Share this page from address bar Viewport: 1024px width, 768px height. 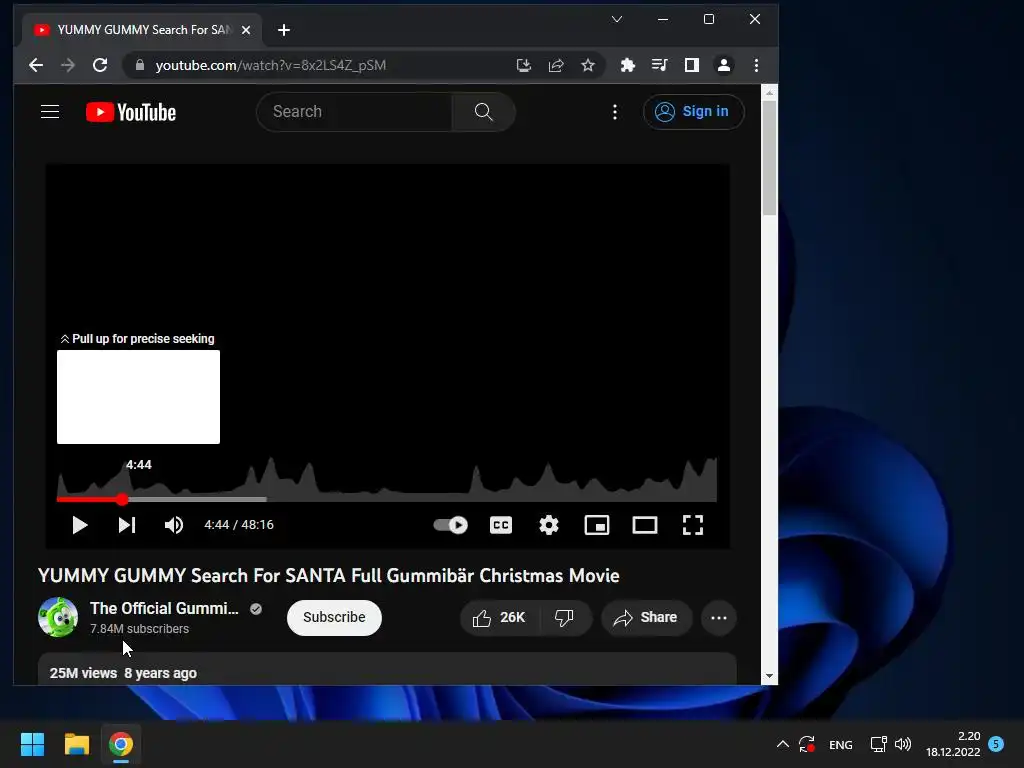(x=556, y=65)
